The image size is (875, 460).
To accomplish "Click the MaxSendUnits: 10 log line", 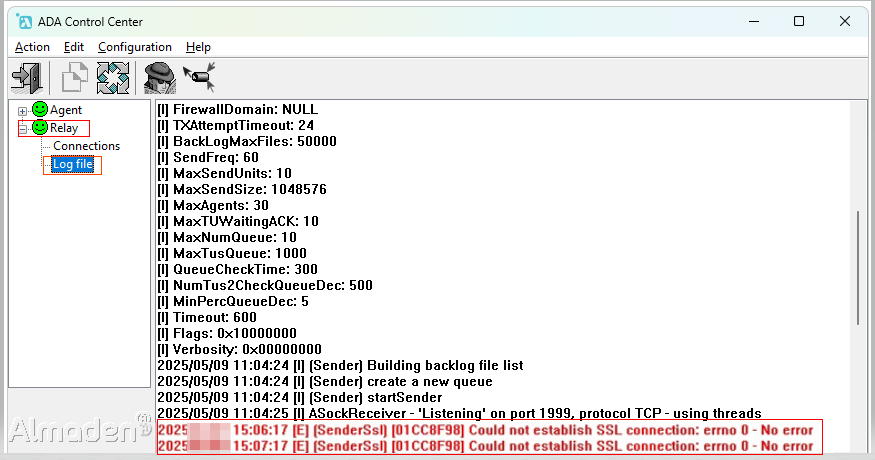I will click(x=225, y=174).
